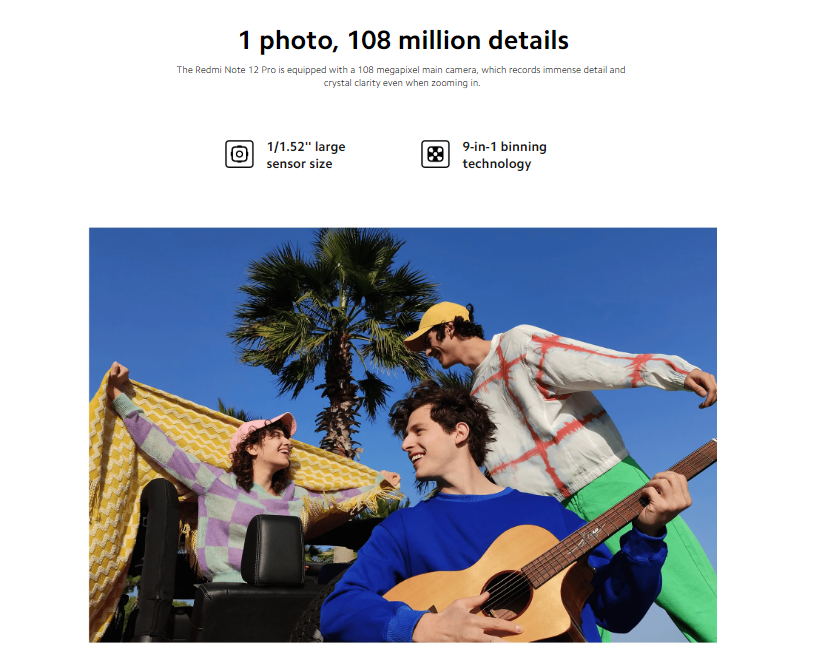Click the "1 photo, 108 million details" heading

click(403, 40)
